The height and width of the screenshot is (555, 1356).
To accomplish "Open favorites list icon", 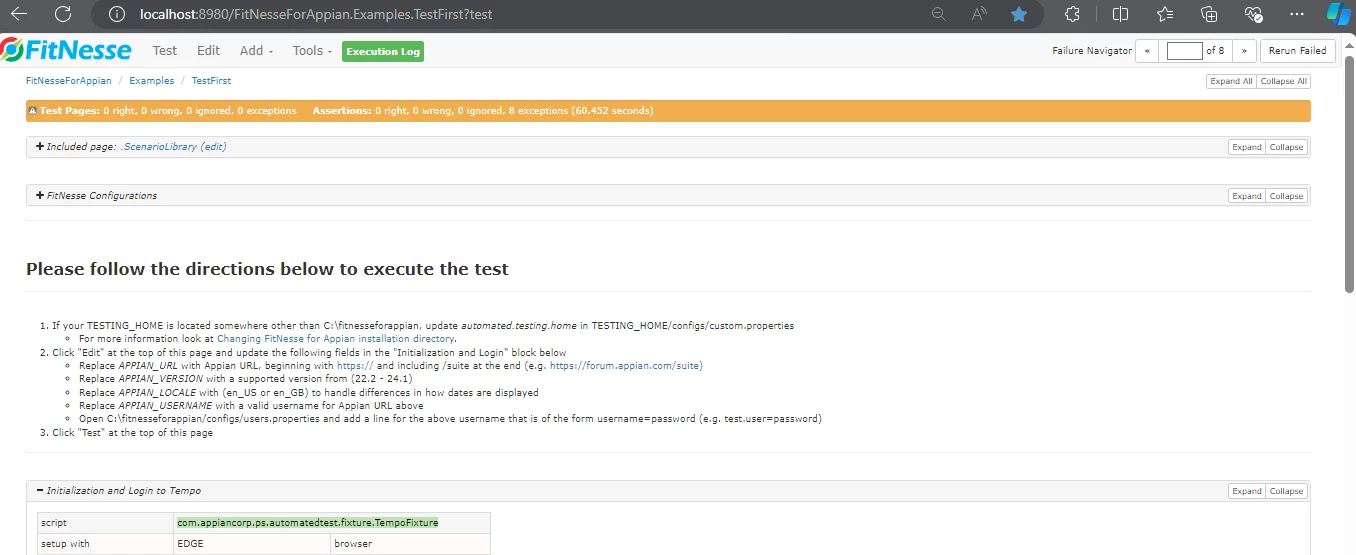I will 1165,14.
